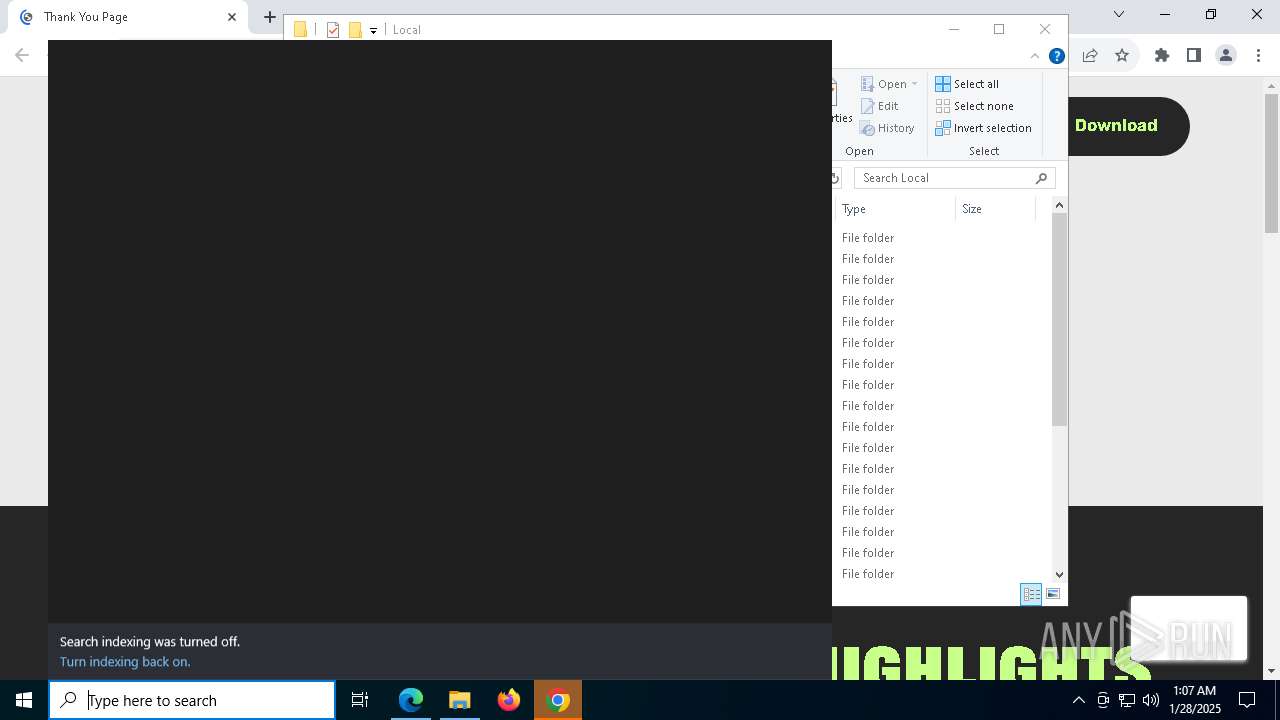
Task: Click Turn indexing back on link
Action: coord(125,662)
